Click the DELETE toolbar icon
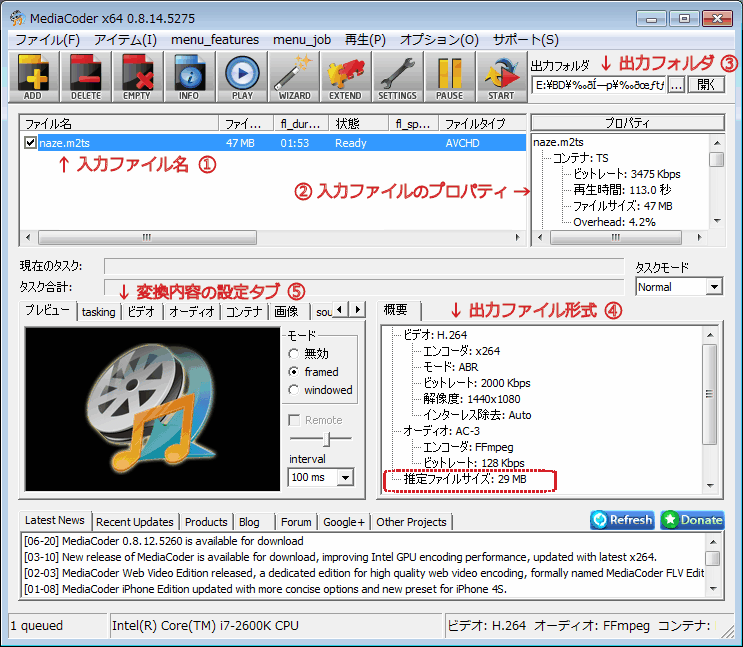This screenshot has height=647, width=743. [x=87, y=76]
